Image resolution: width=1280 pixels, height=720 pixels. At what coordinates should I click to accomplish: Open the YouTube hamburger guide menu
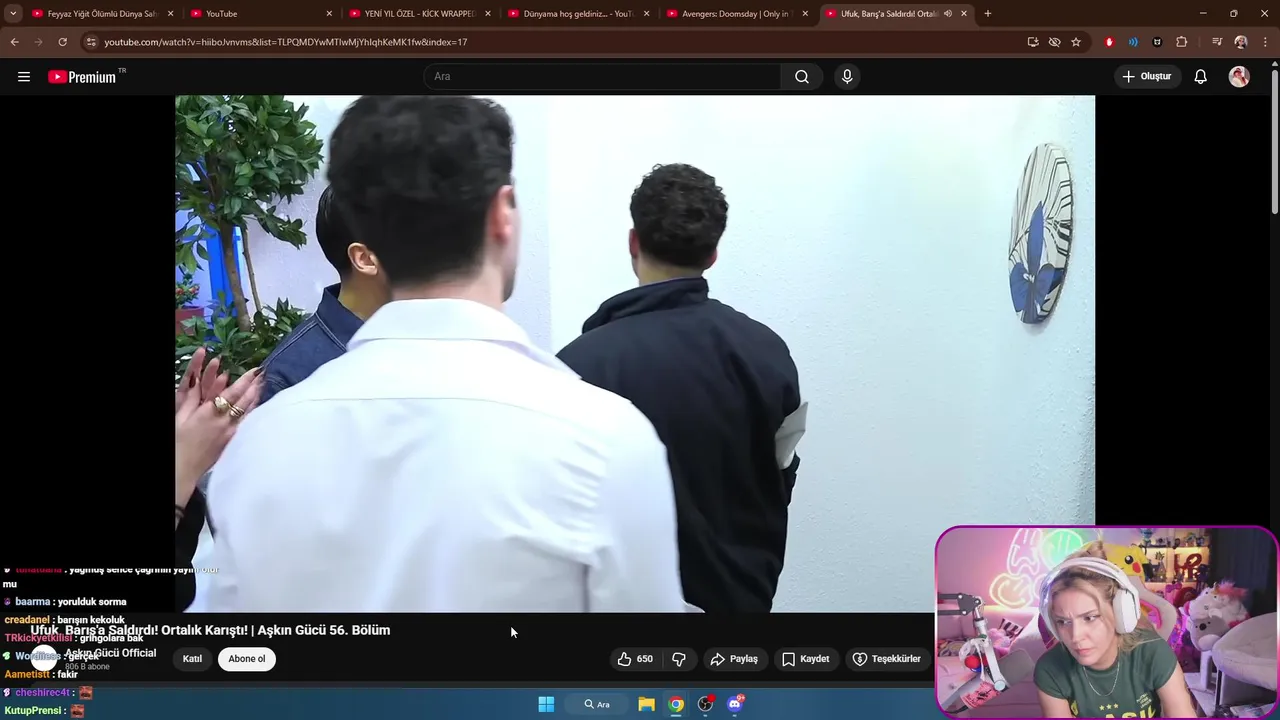point(24,77)
